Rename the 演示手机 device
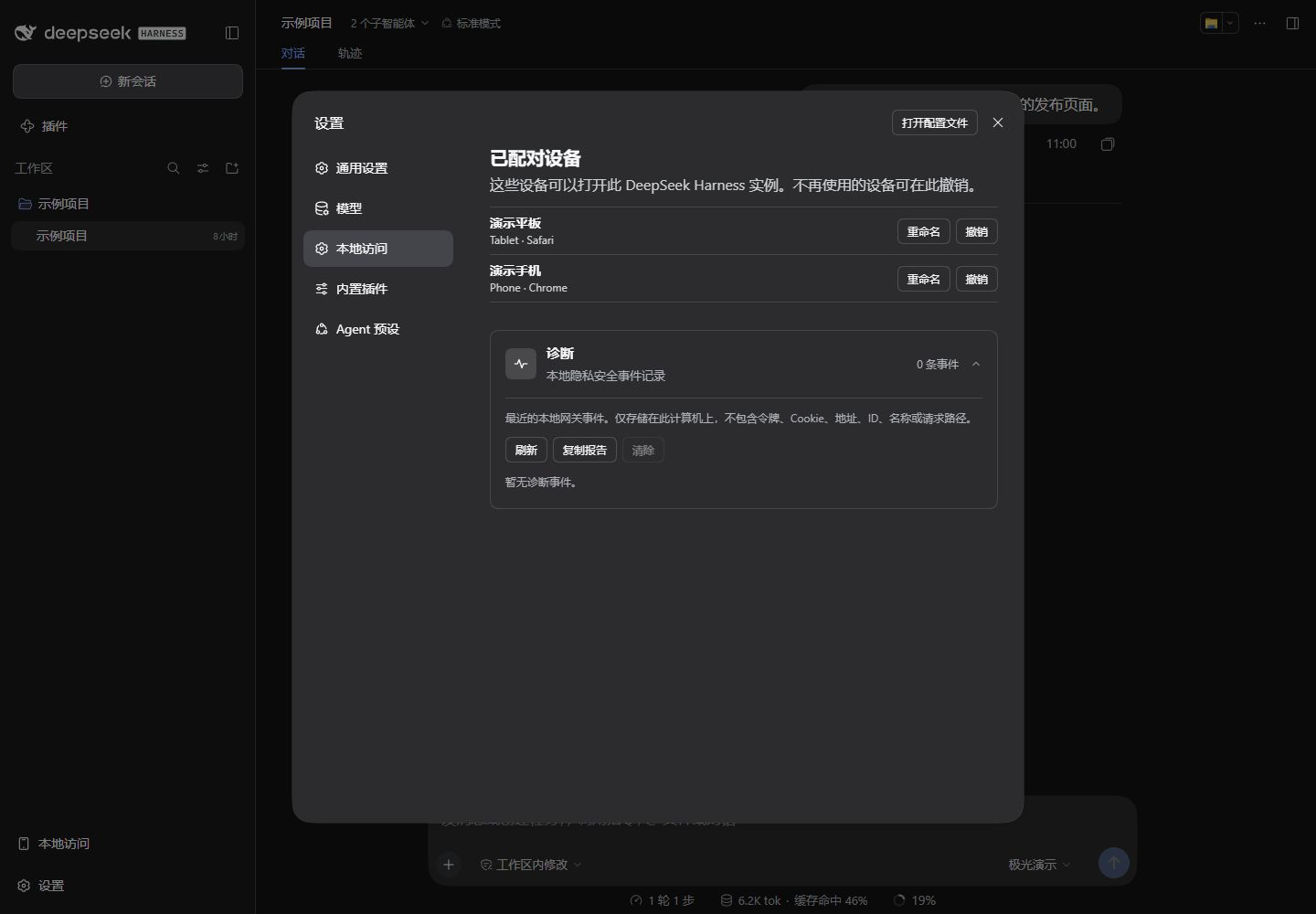1316x914 pixels. coord(924,279)
